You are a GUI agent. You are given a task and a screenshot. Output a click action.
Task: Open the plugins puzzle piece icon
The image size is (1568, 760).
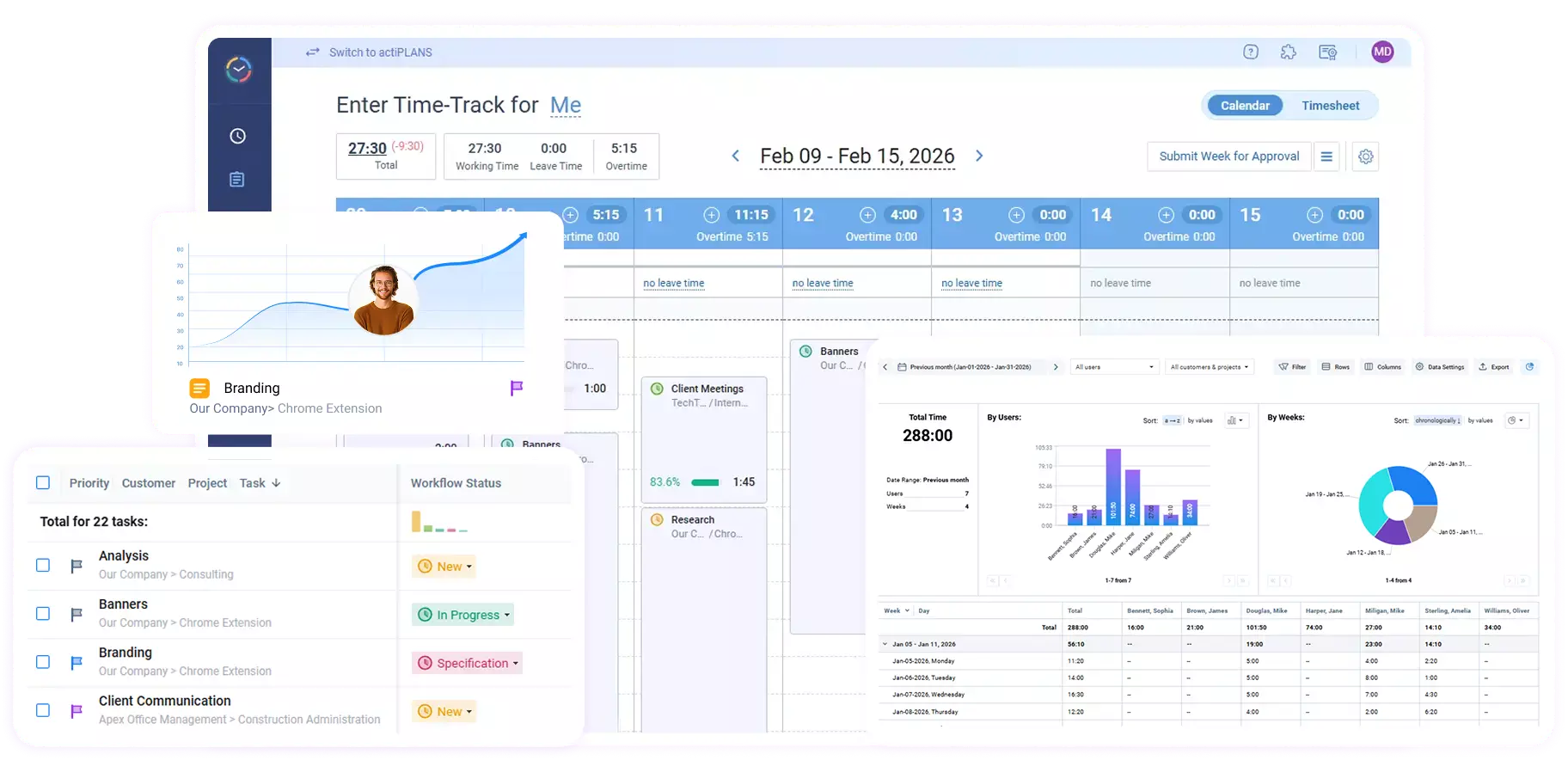pyautogui.click(x=1288, y=52)
